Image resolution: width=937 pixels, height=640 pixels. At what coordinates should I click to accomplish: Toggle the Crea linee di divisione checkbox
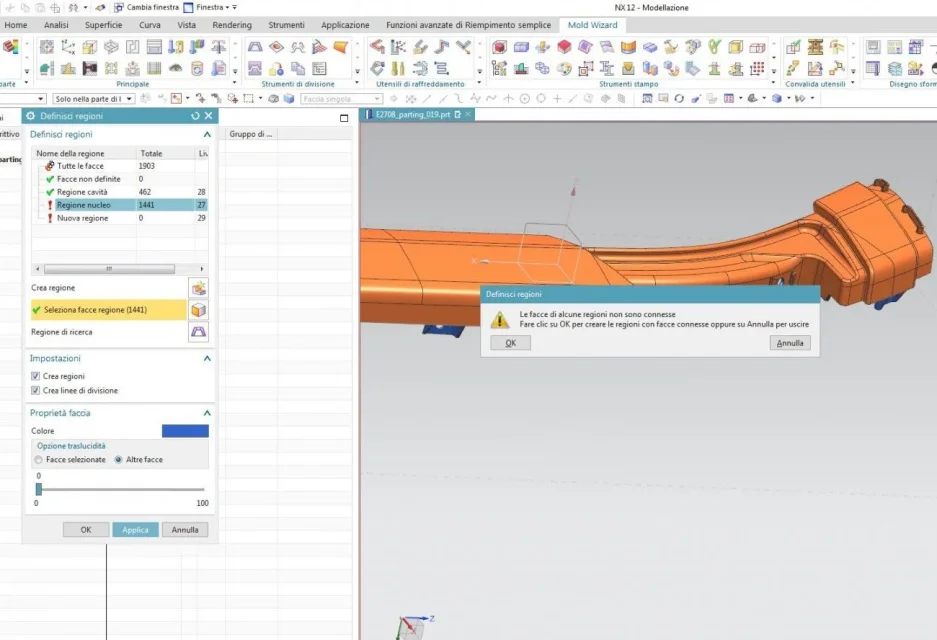(36, 391)
